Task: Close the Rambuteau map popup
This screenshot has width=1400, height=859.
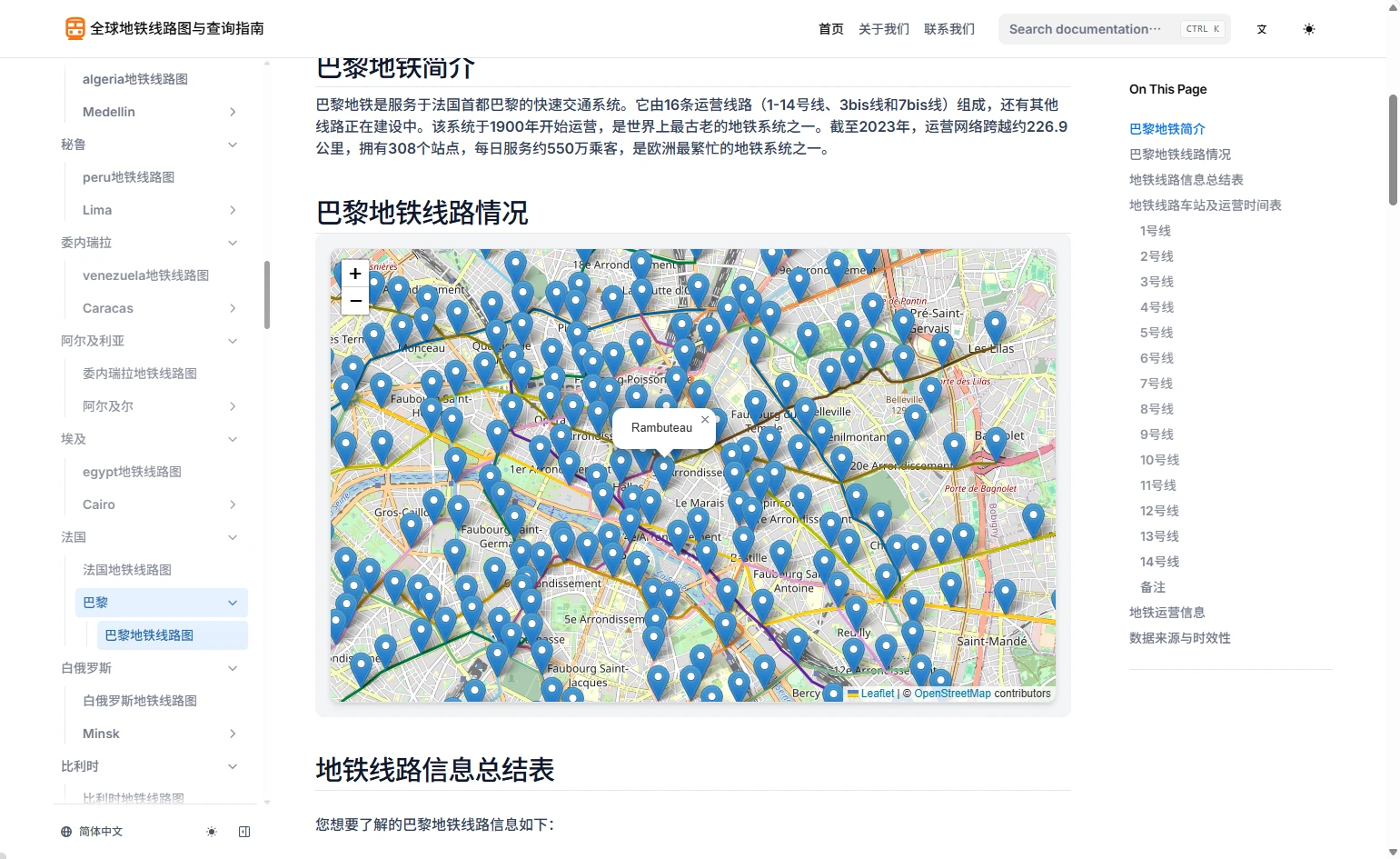Action: click(705, 420)
